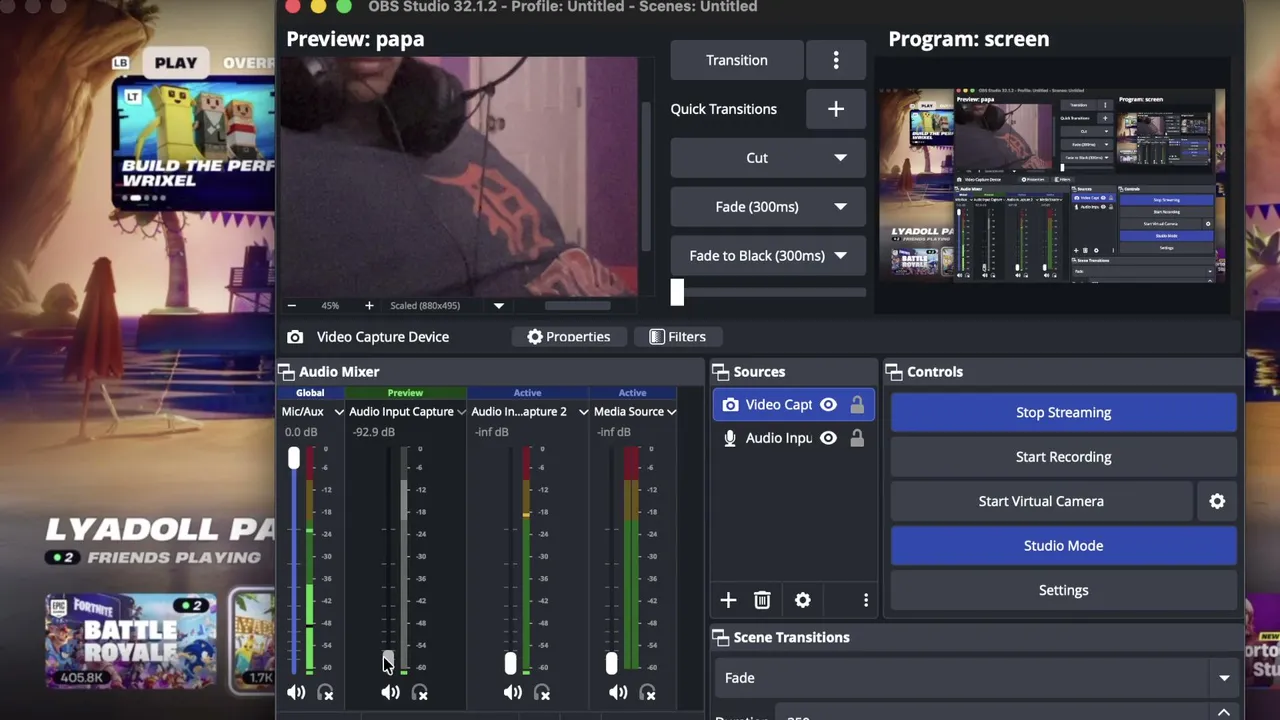Expand the Audio In...apture 2 options chevron
Image resolution: width=1280 pixels, height=720 pixels.
coord(583,412)
